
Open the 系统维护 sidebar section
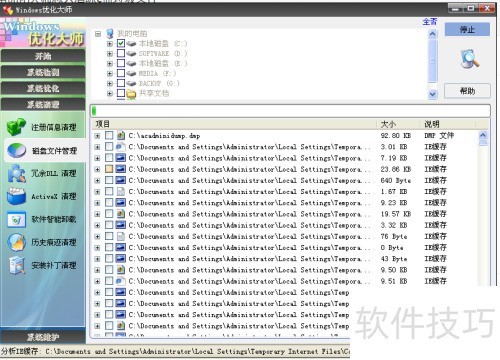pyautogui.click(x=43, y=337)
